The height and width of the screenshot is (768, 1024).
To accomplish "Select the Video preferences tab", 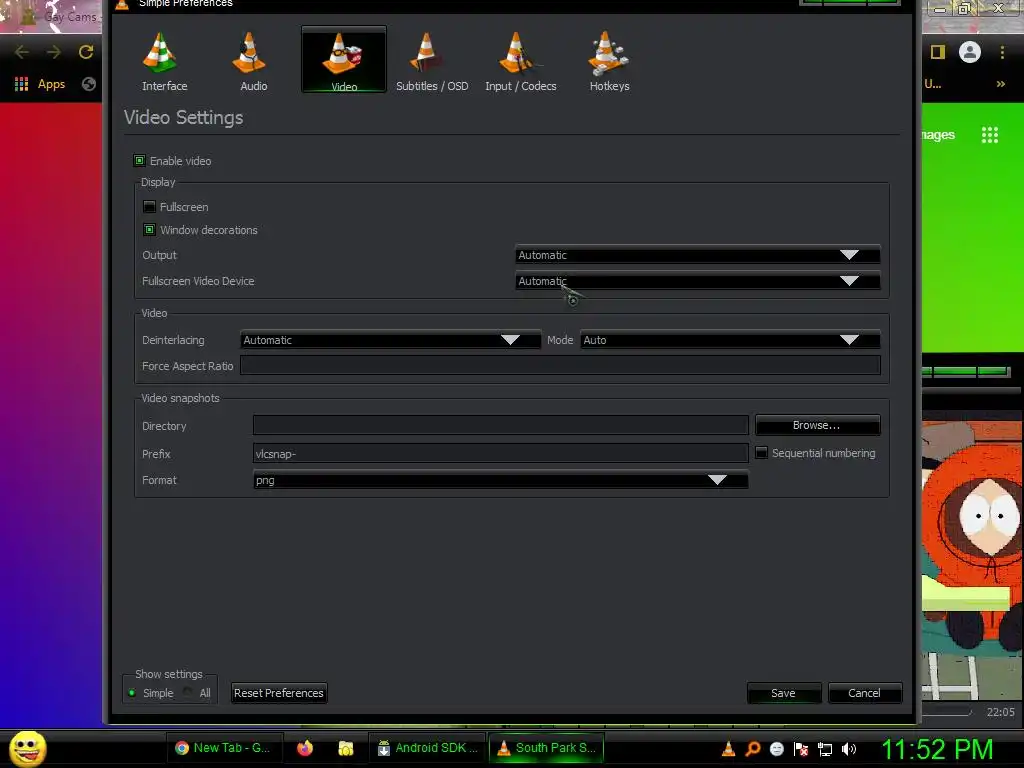I will coord(344,60).
